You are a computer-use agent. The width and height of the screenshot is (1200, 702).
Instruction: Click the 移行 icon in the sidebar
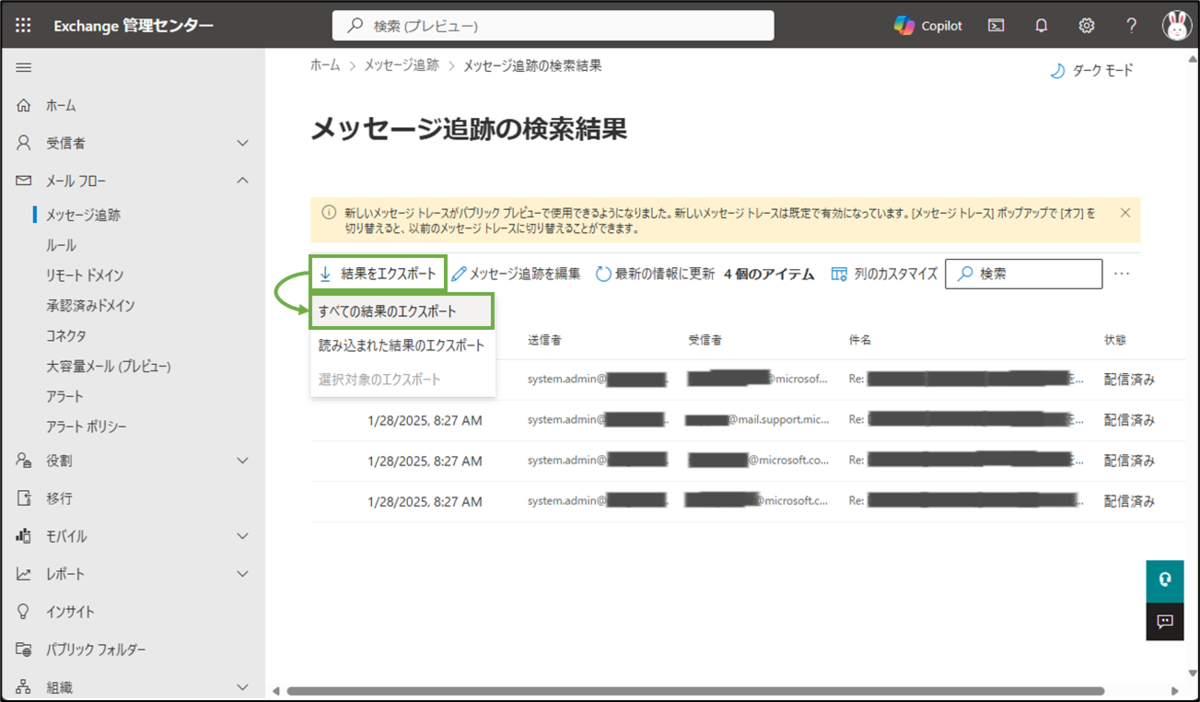tap(24, 498)
